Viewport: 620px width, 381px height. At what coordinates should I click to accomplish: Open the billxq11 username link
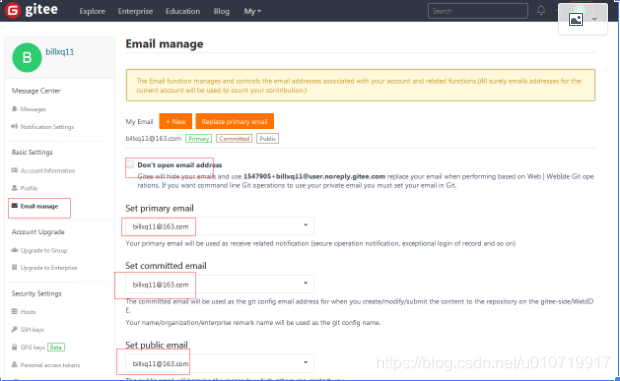60,52
